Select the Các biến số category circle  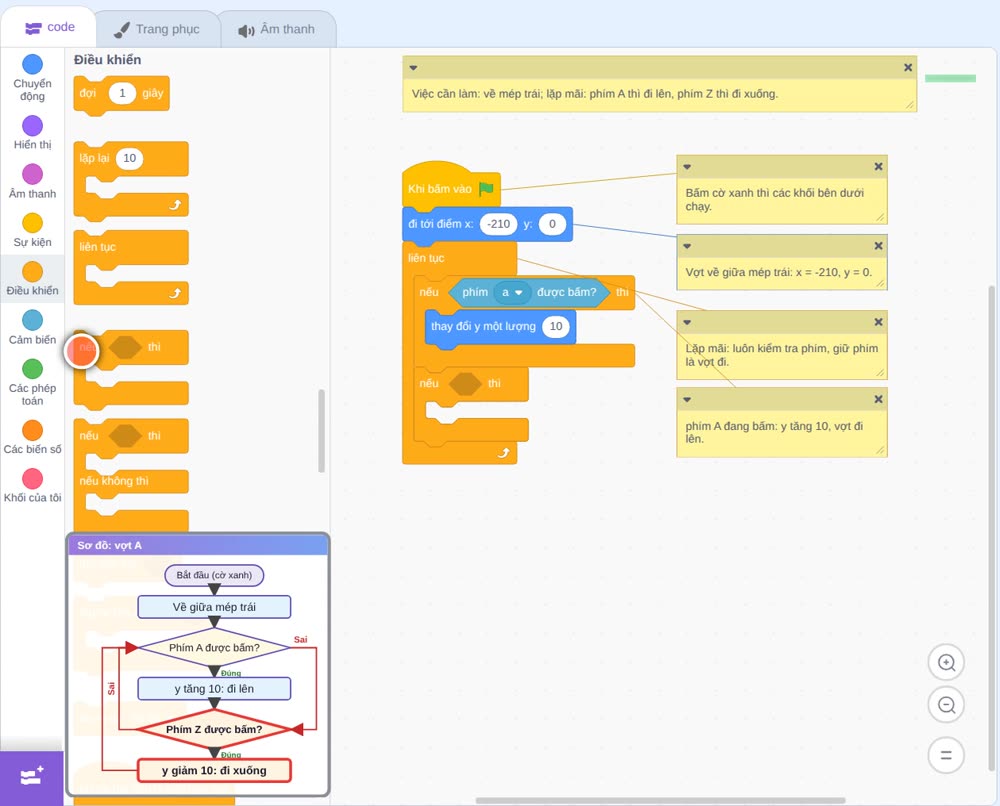point(33,430)
